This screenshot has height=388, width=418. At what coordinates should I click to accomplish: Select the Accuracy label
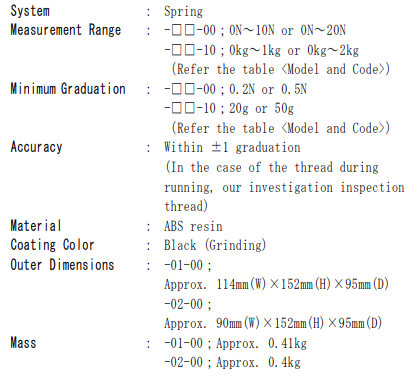[36, 147]
